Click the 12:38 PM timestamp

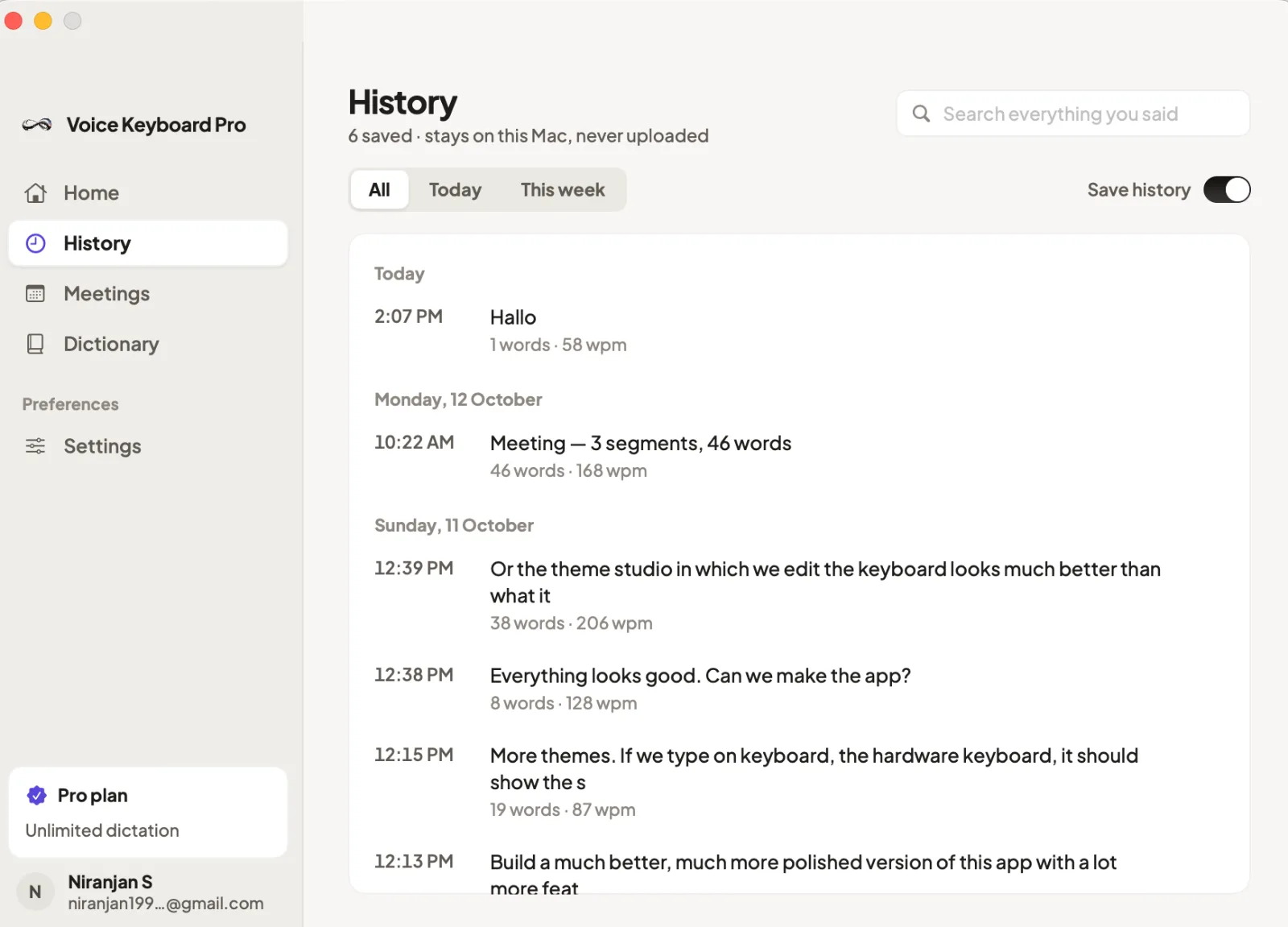click(414, 675)
